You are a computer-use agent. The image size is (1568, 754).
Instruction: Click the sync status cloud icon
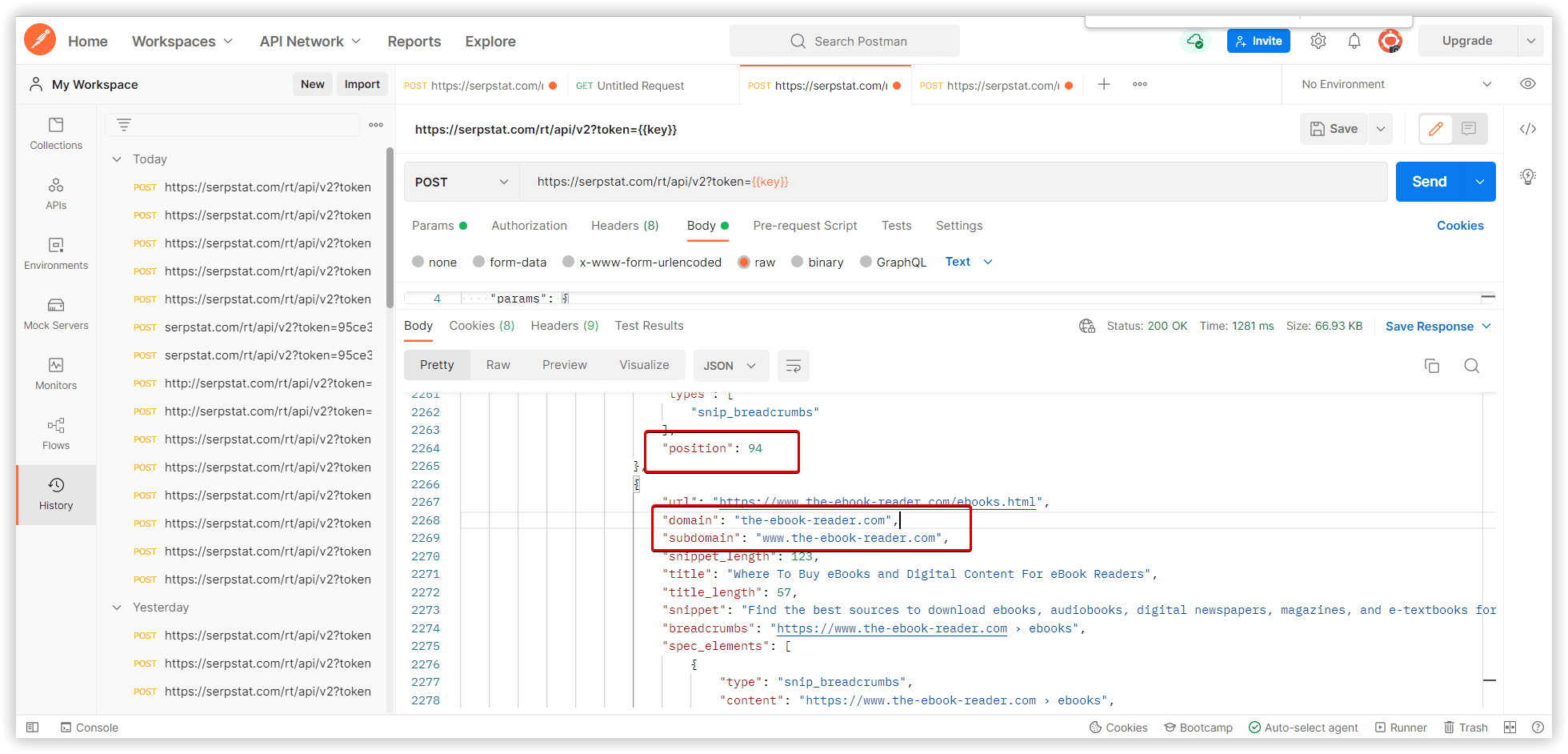click(1194, 41)
